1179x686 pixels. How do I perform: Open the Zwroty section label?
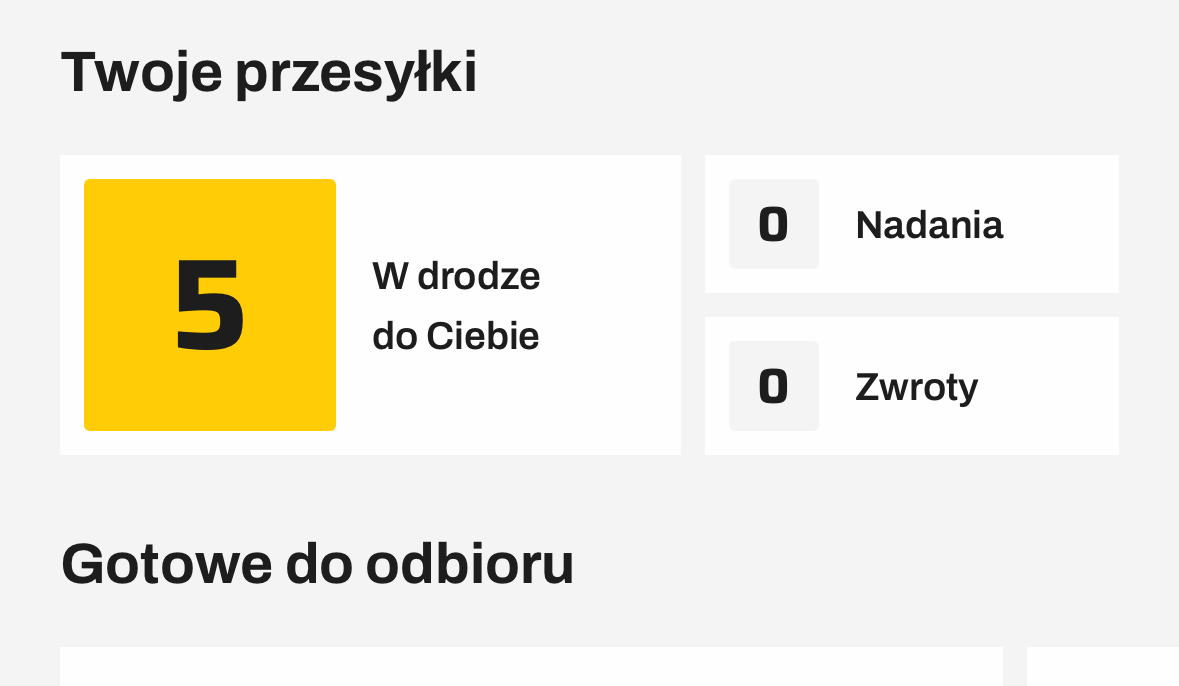coord(916,386)
